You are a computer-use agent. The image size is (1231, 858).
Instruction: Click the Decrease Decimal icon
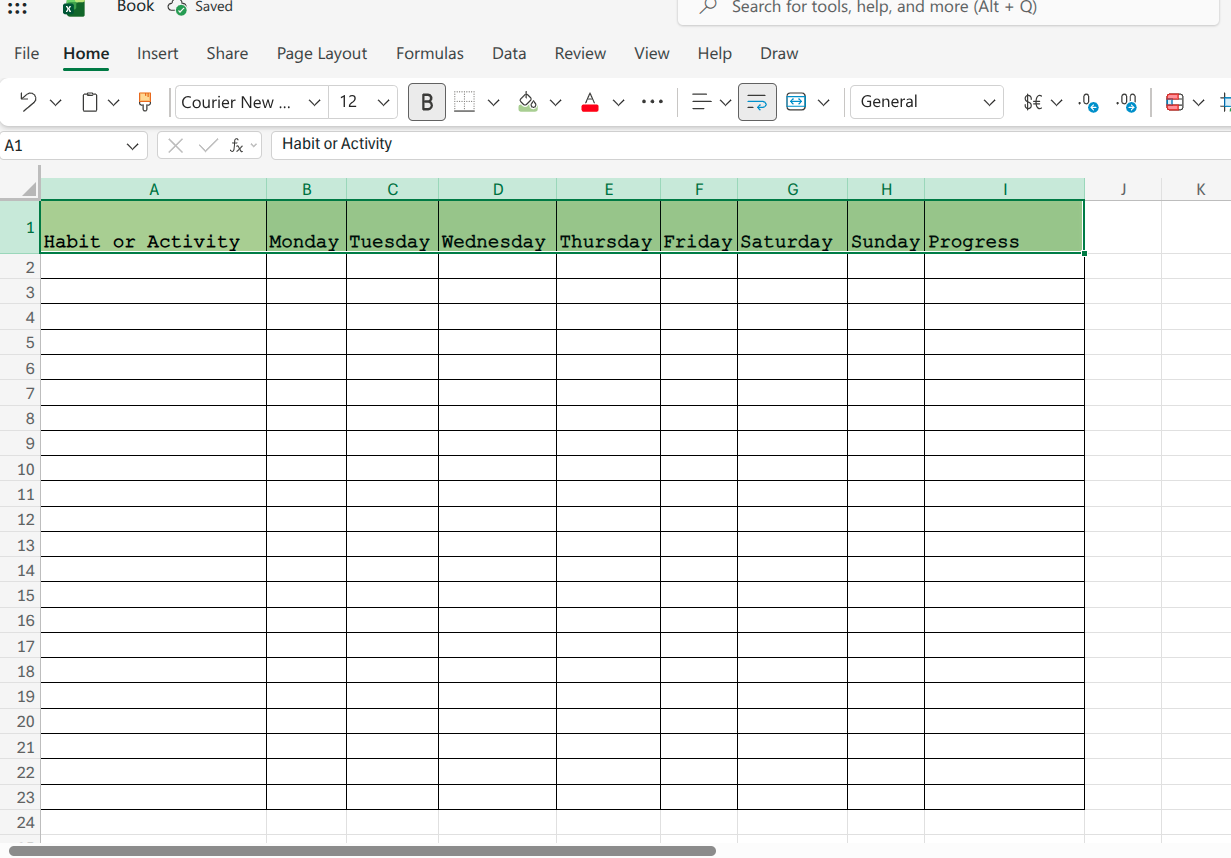tap(1088, 102)
